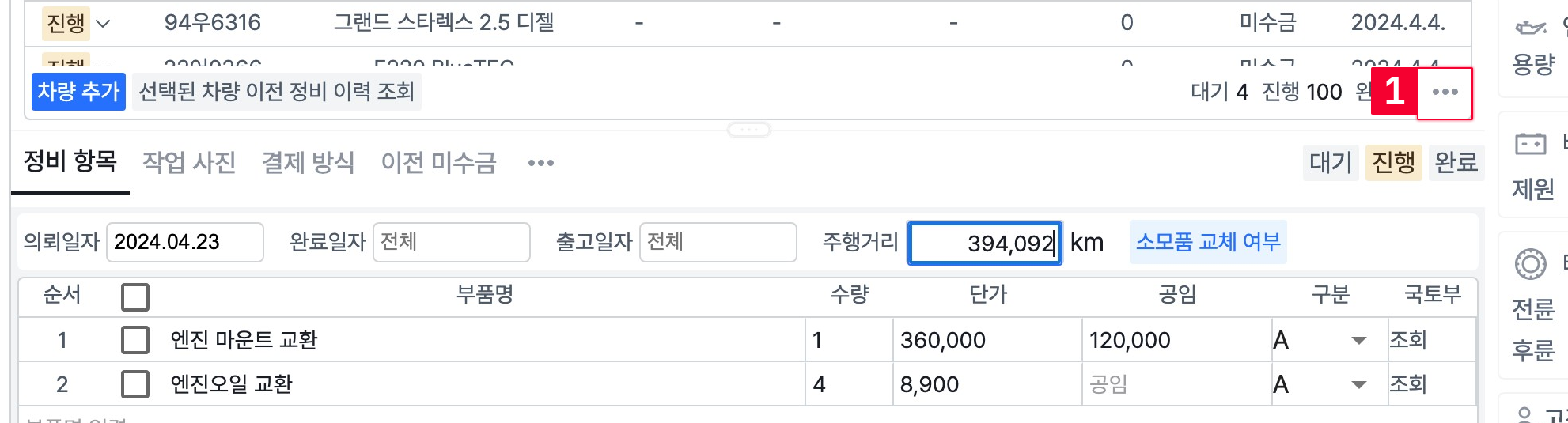Click the tire icon above 전륜

(1530, 264)
